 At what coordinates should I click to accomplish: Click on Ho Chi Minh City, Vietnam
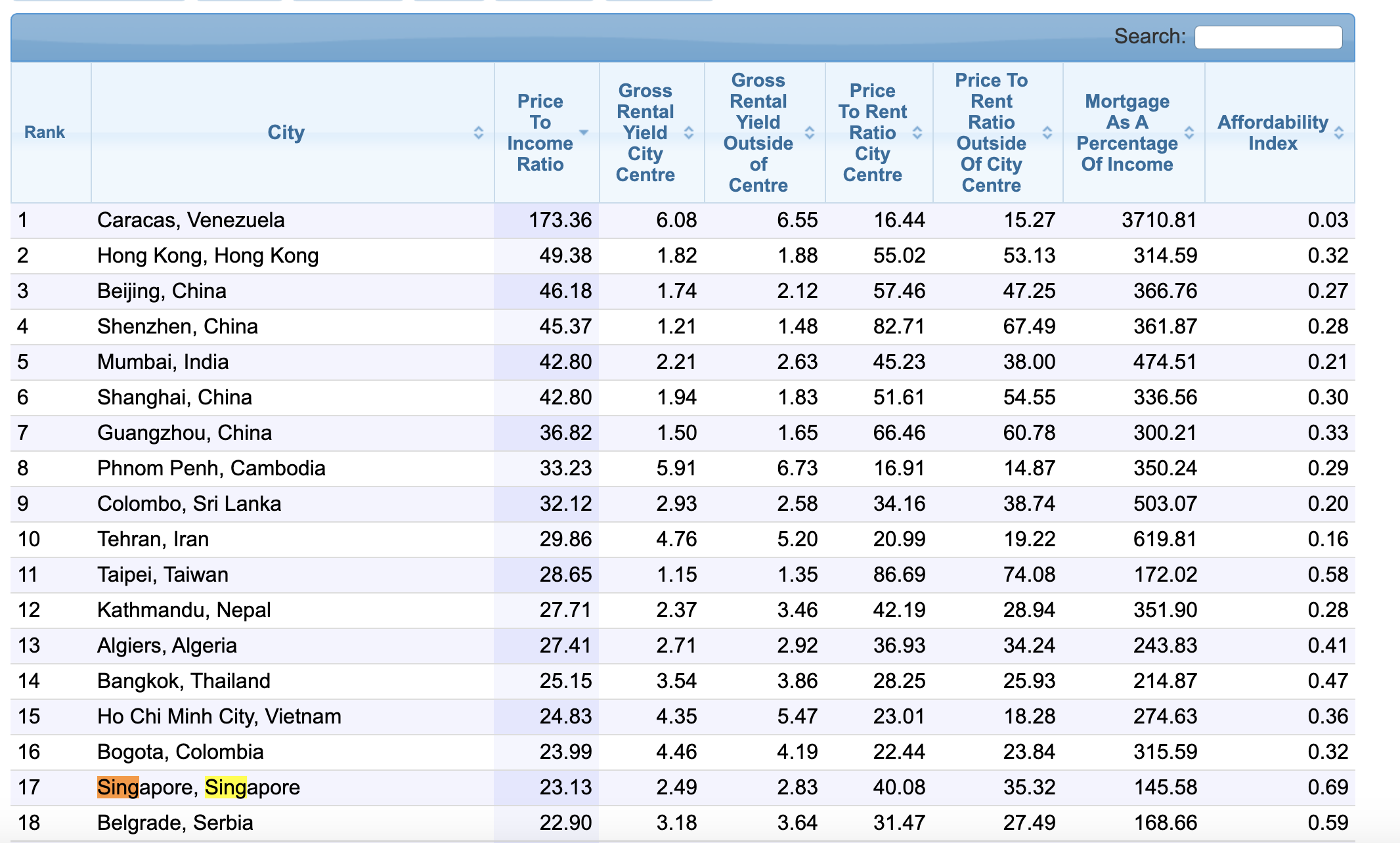[219, 716]
